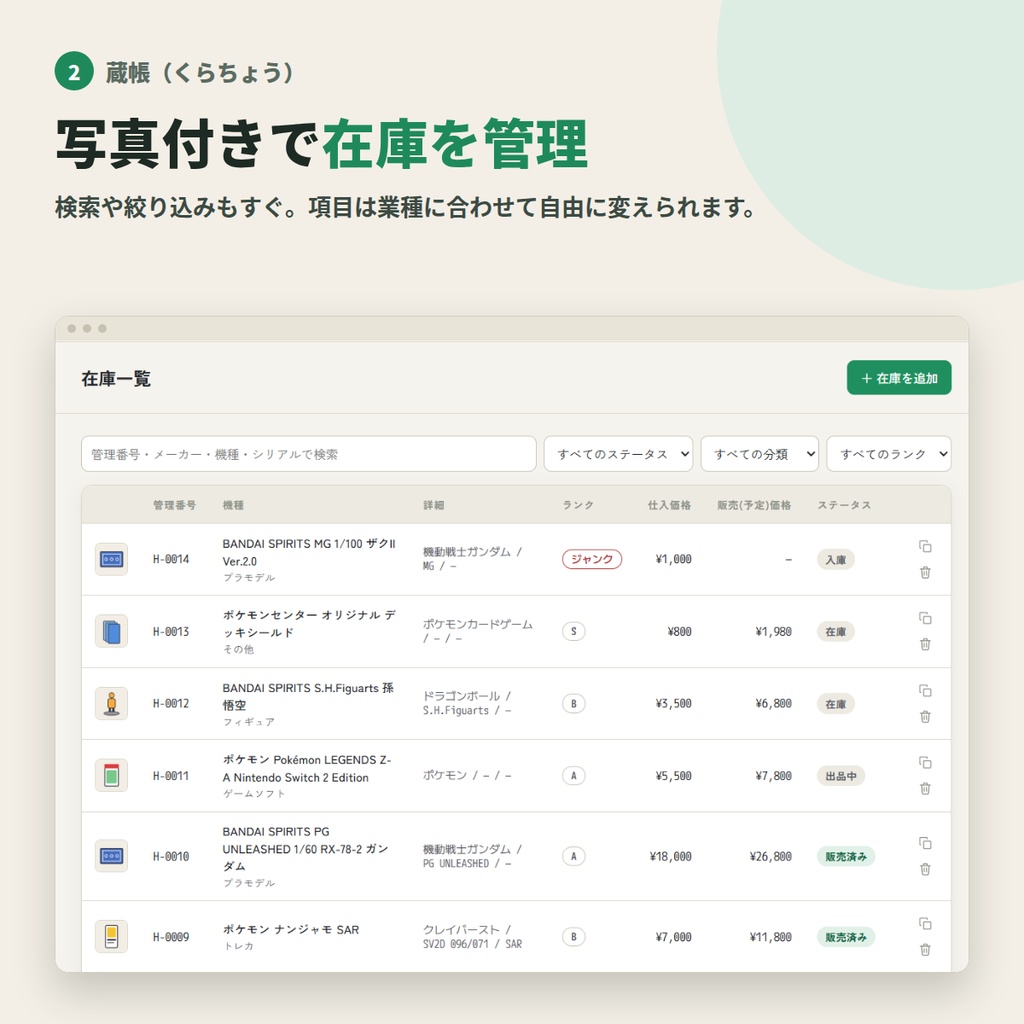Click the ジャンク rank badge
Image resolution: width=1024 pixels, height=1024 pixels.
pos(592,559)
